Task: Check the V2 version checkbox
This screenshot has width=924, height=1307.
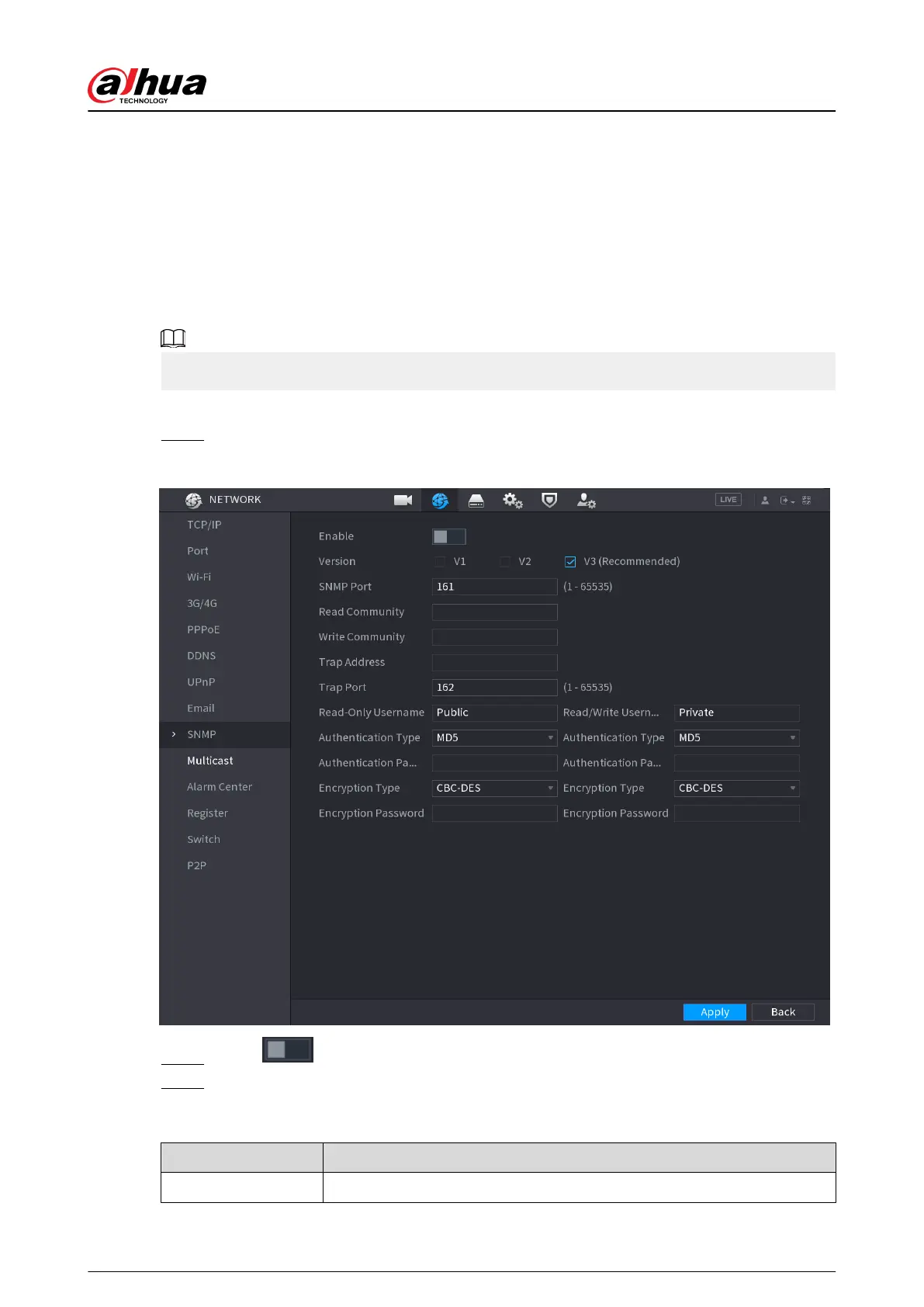Action: (x=505, y=561)
